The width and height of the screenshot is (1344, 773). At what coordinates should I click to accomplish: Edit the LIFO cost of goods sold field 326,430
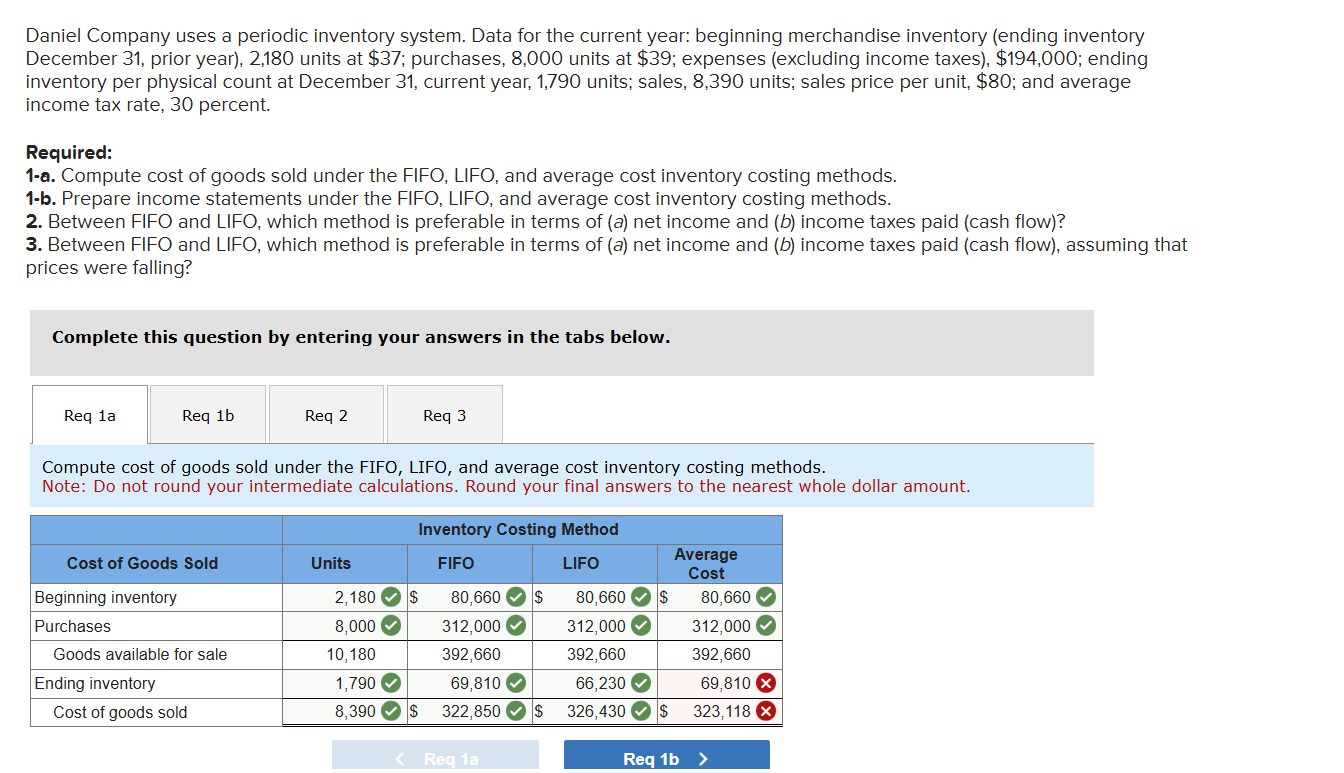click(594, 712)
